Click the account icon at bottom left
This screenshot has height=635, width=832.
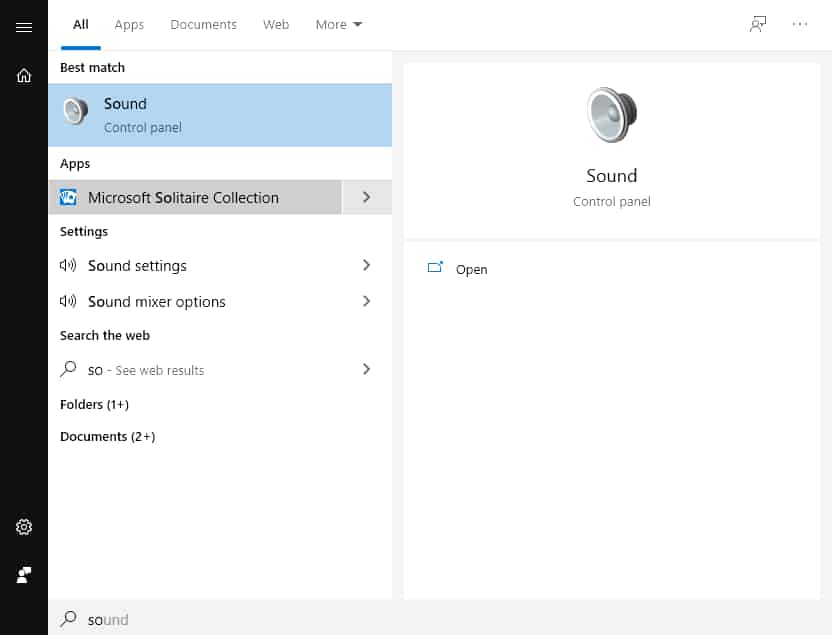24,575
